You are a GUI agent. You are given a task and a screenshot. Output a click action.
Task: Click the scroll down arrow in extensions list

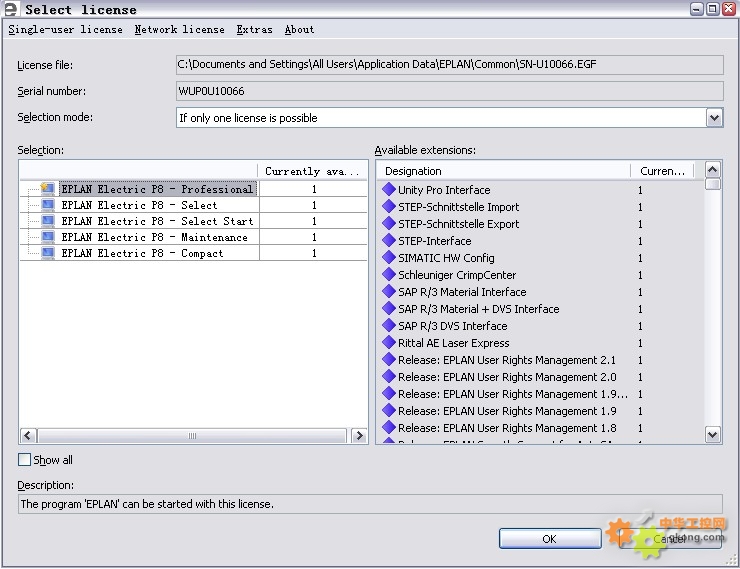712,435
